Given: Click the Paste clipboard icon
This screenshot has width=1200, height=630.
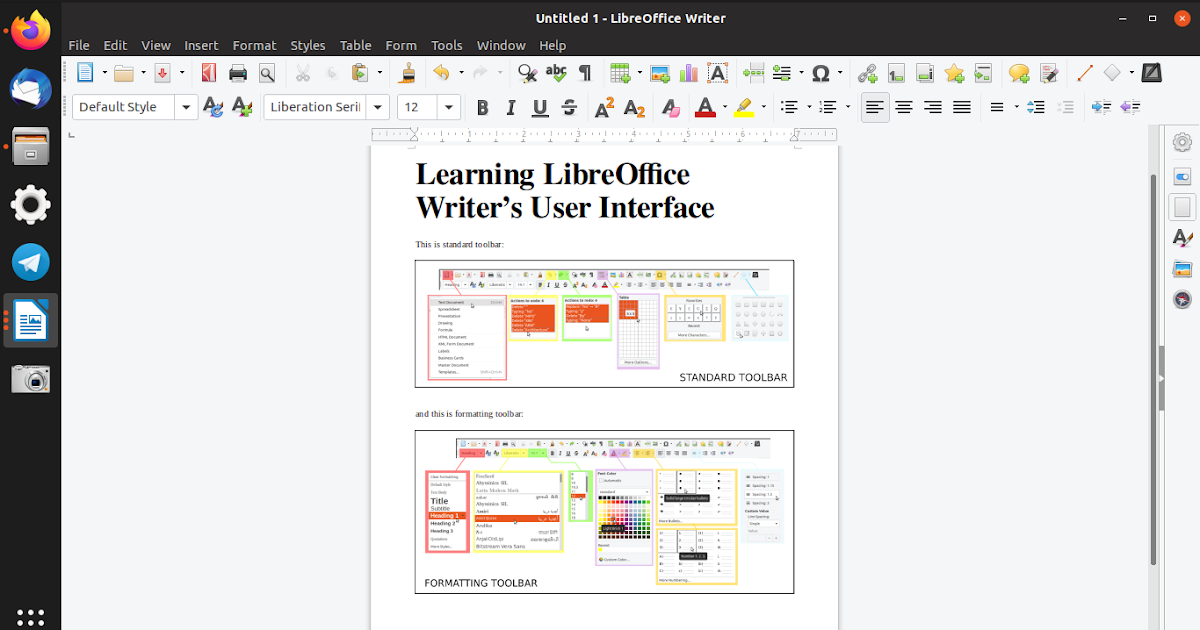Looking at the screenshot, I should (x=361, y=73).
